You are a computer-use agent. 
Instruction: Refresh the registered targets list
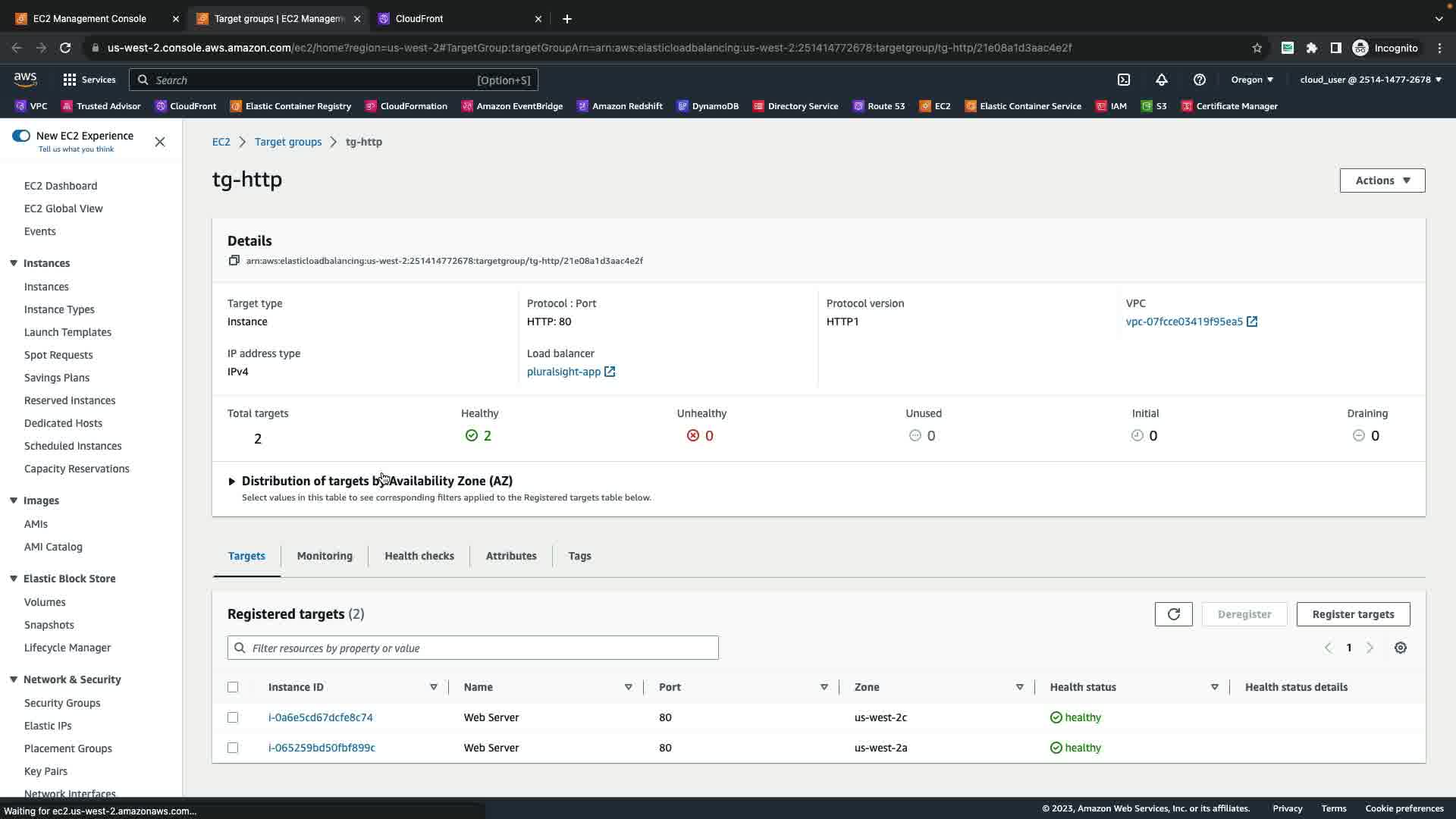(x=1173, y=614)
